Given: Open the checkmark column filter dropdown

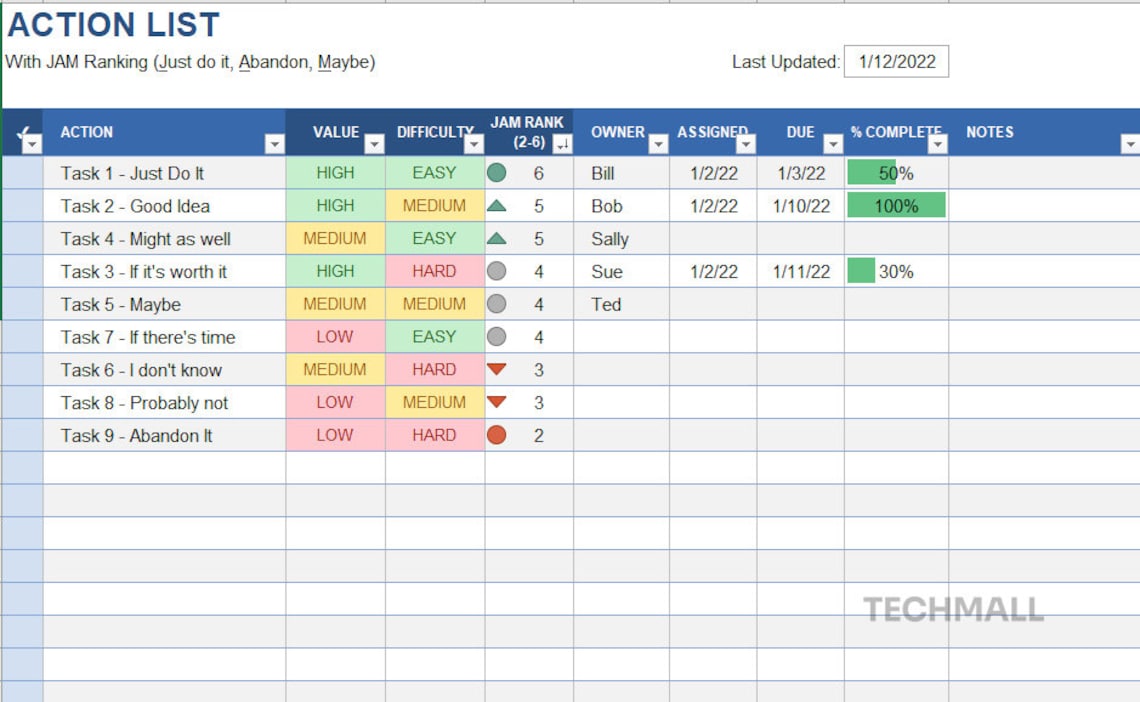Looking at the screenshot, I should 32,144.
